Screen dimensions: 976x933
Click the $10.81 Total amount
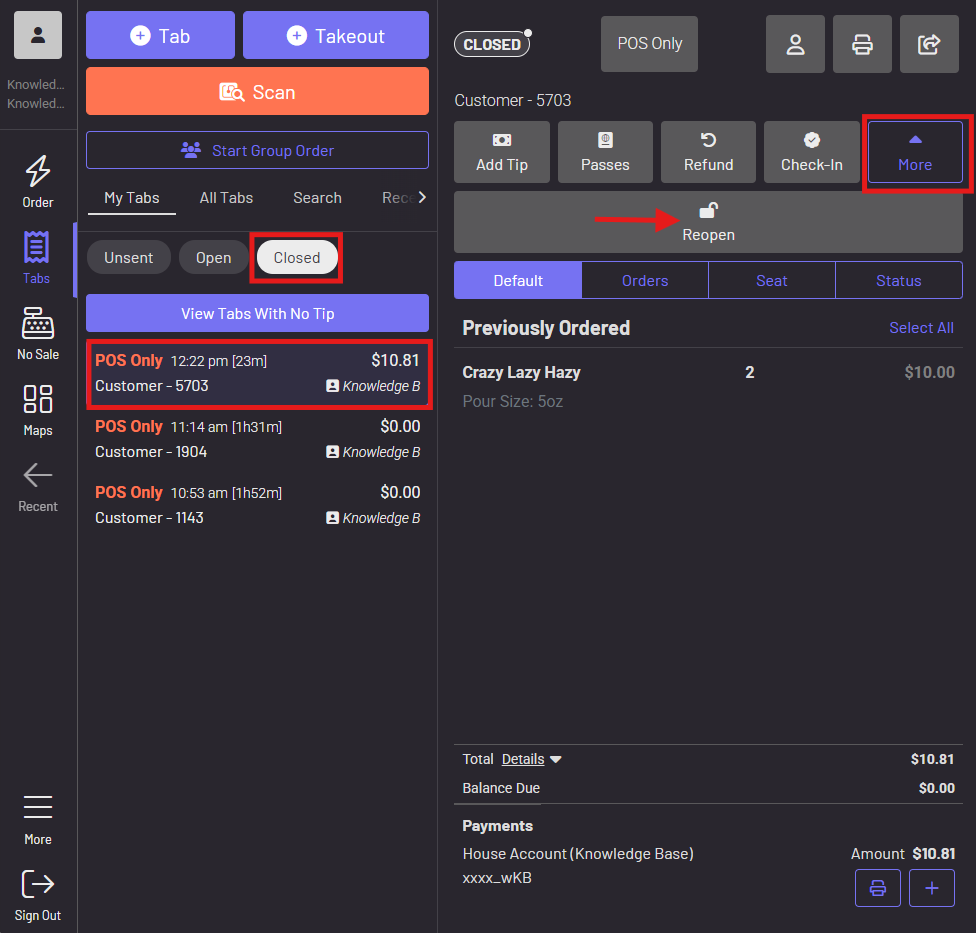click(x=932, y=759)
